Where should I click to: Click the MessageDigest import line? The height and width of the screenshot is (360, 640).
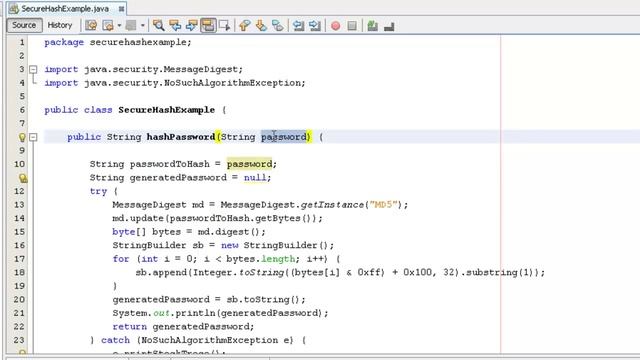tap(144, 69)
